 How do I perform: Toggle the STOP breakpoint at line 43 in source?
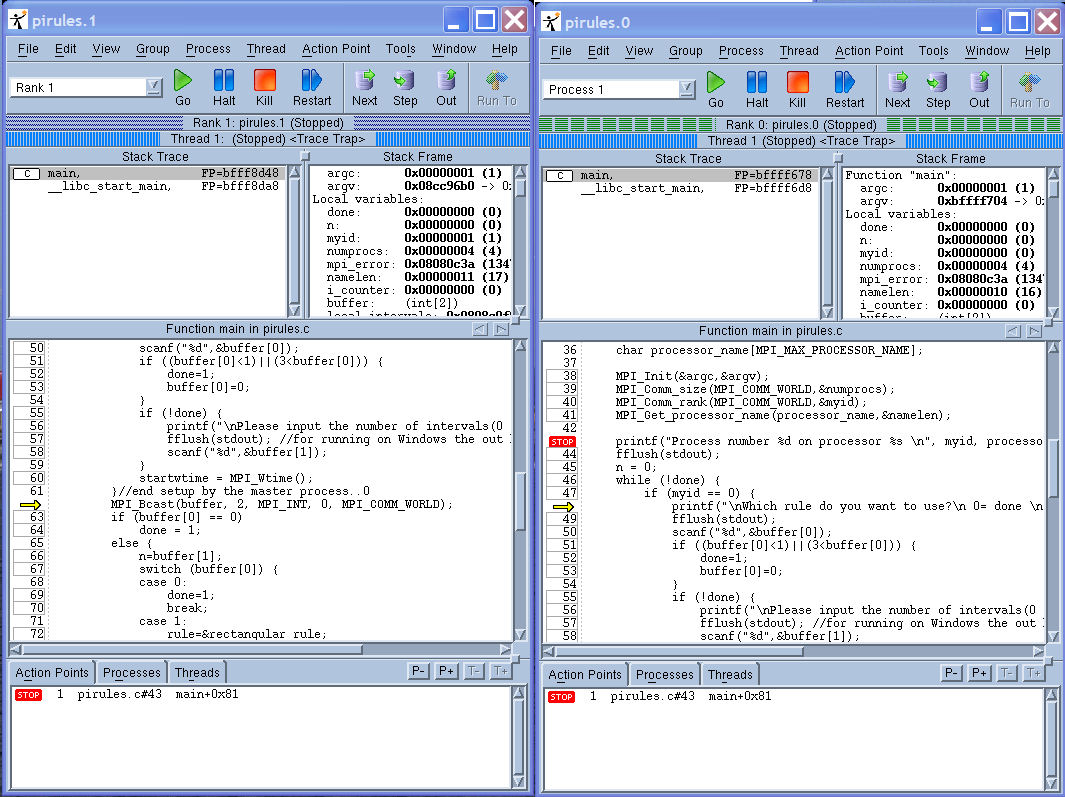(x=563, y=441)
